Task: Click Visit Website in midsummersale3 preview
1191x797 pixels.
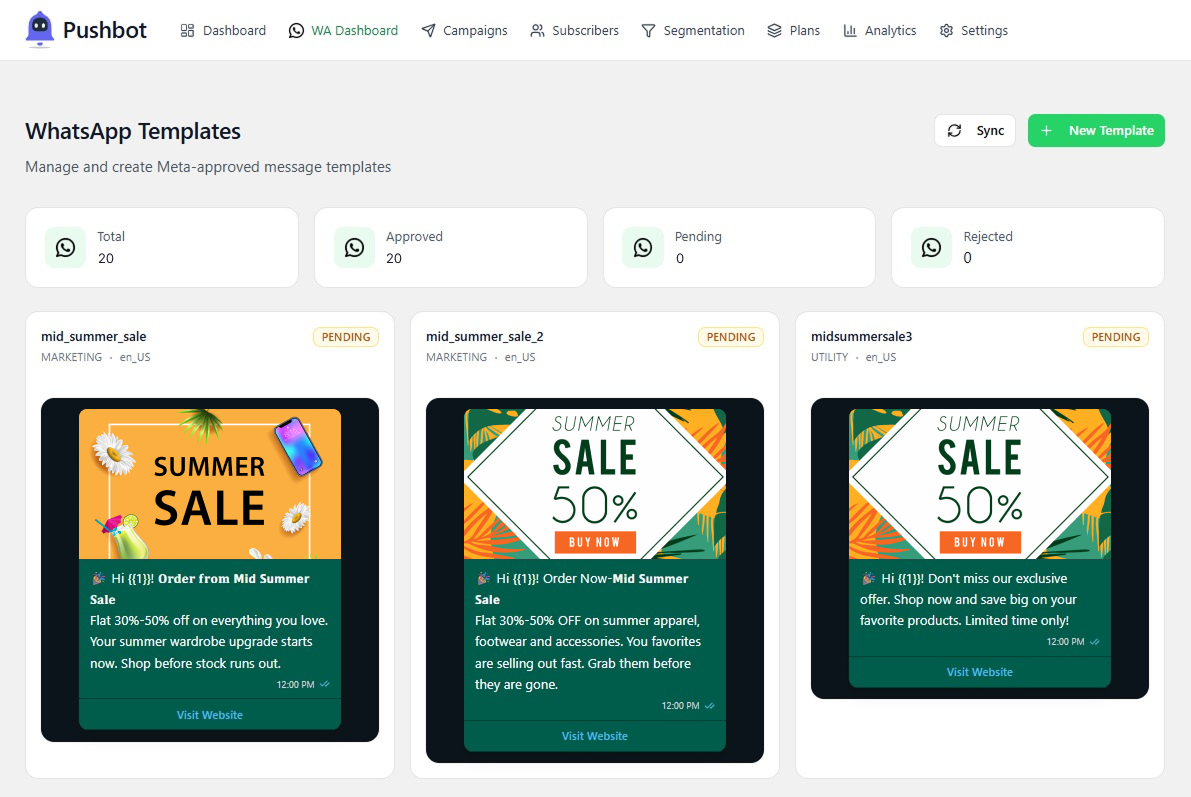Action: click(x=980, y=672)
